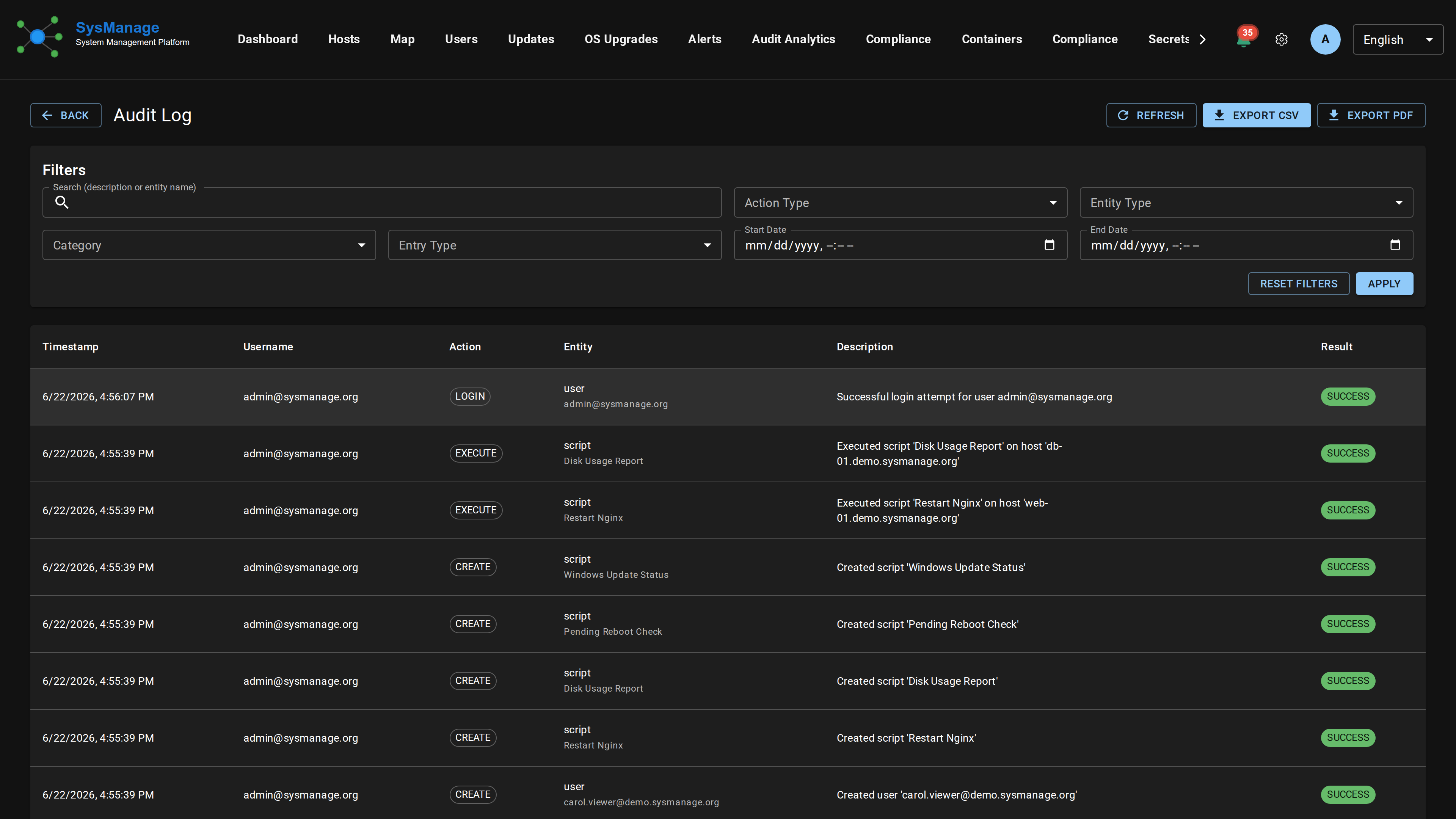Open the Users navigation item
This screenshot has height=819, width=1456.
461,39
